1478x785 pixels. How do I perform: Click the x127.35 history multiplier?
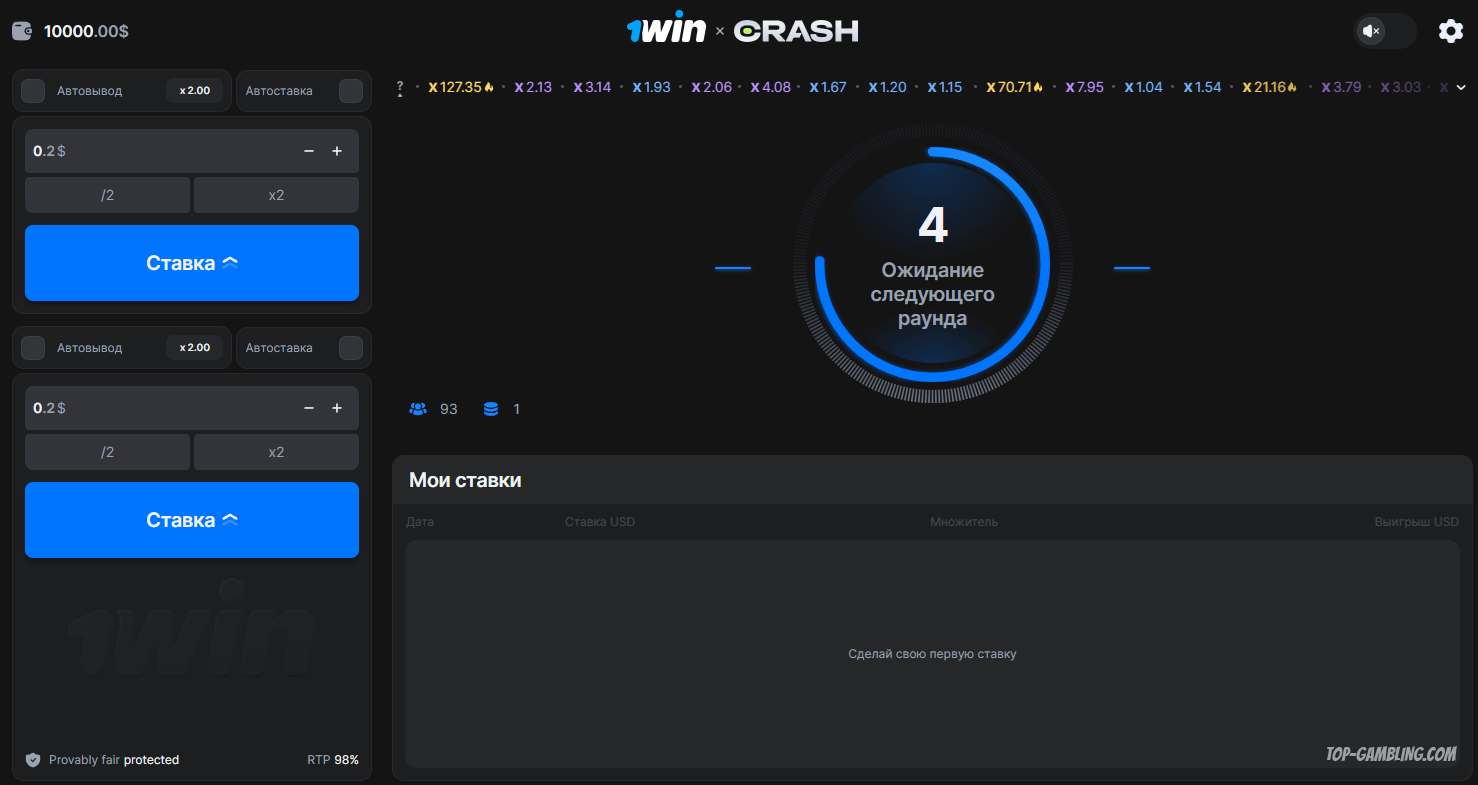460,88
